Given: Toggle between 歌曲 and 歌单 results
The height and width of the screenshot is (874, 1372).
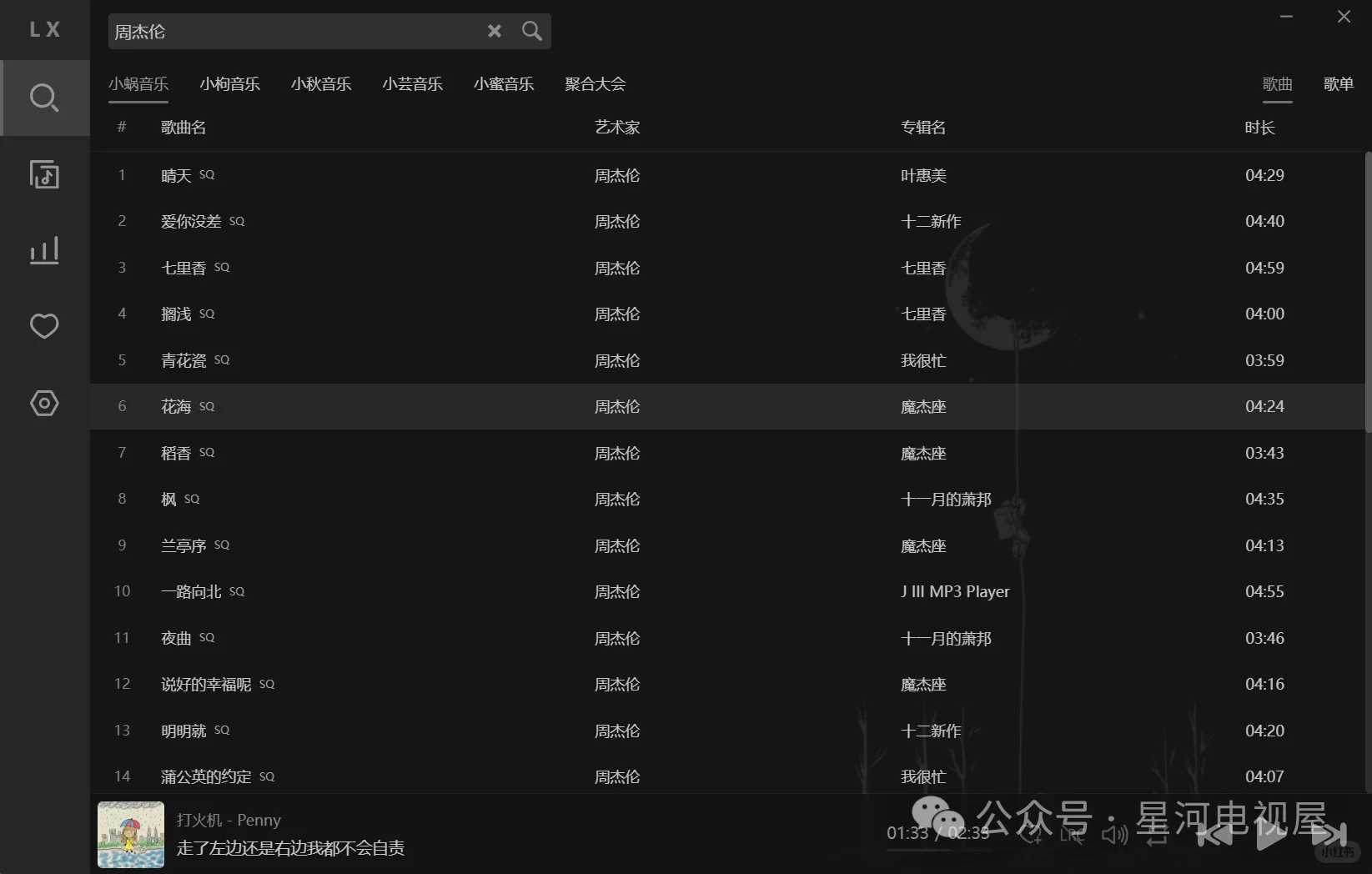Looking at the screenshot, I should 1338,83.
